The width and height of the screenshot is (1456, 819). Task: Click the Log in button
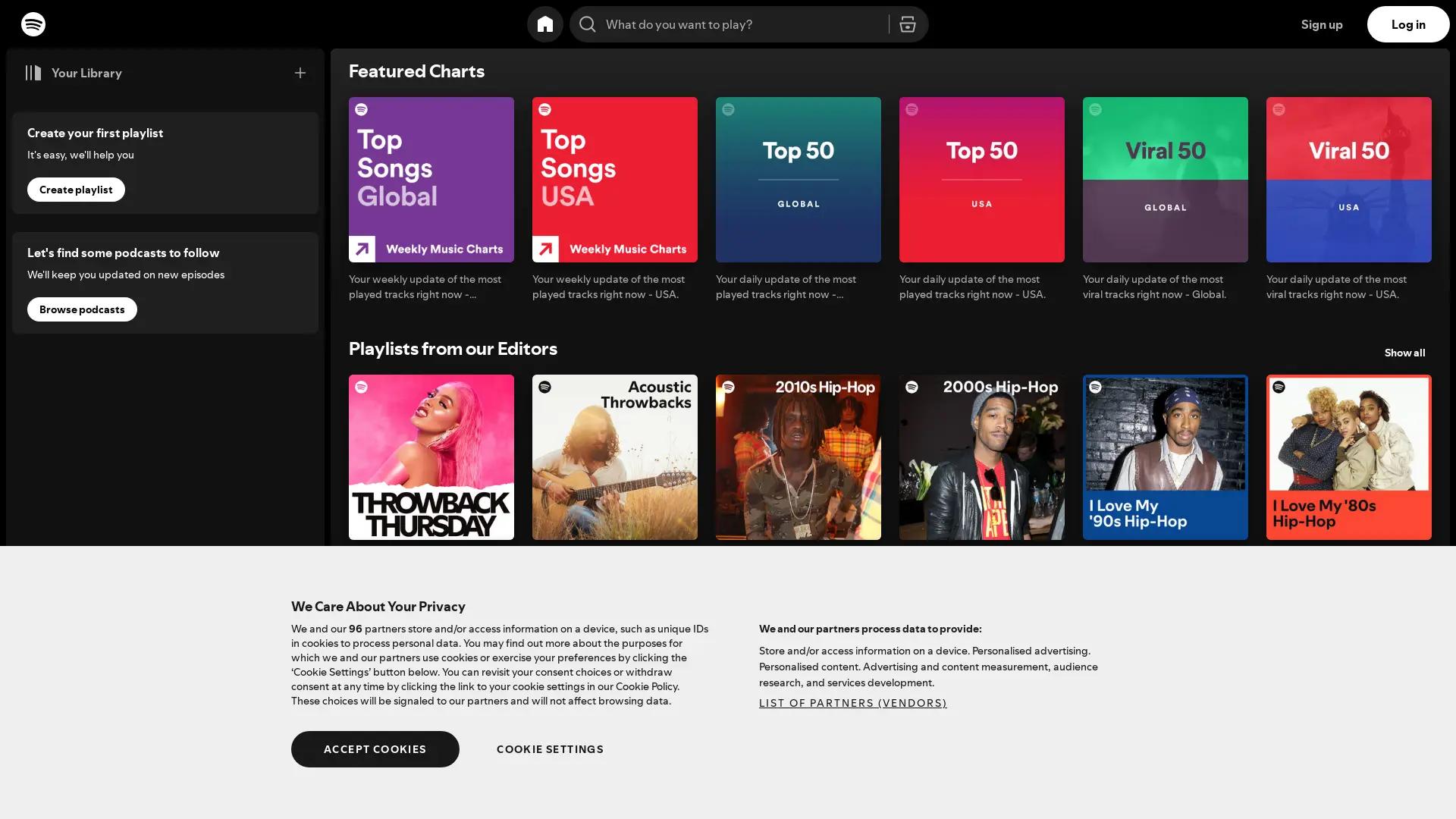tap(1407, 24)
